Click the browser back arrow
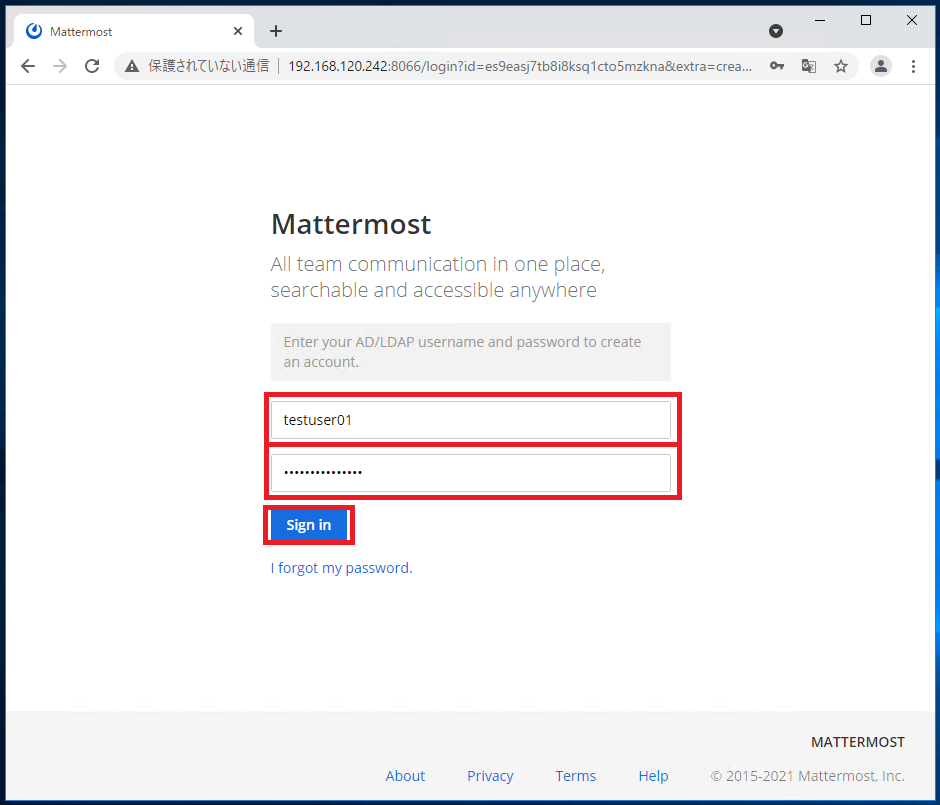Screen dimensions: 940x805 (28, 66)
